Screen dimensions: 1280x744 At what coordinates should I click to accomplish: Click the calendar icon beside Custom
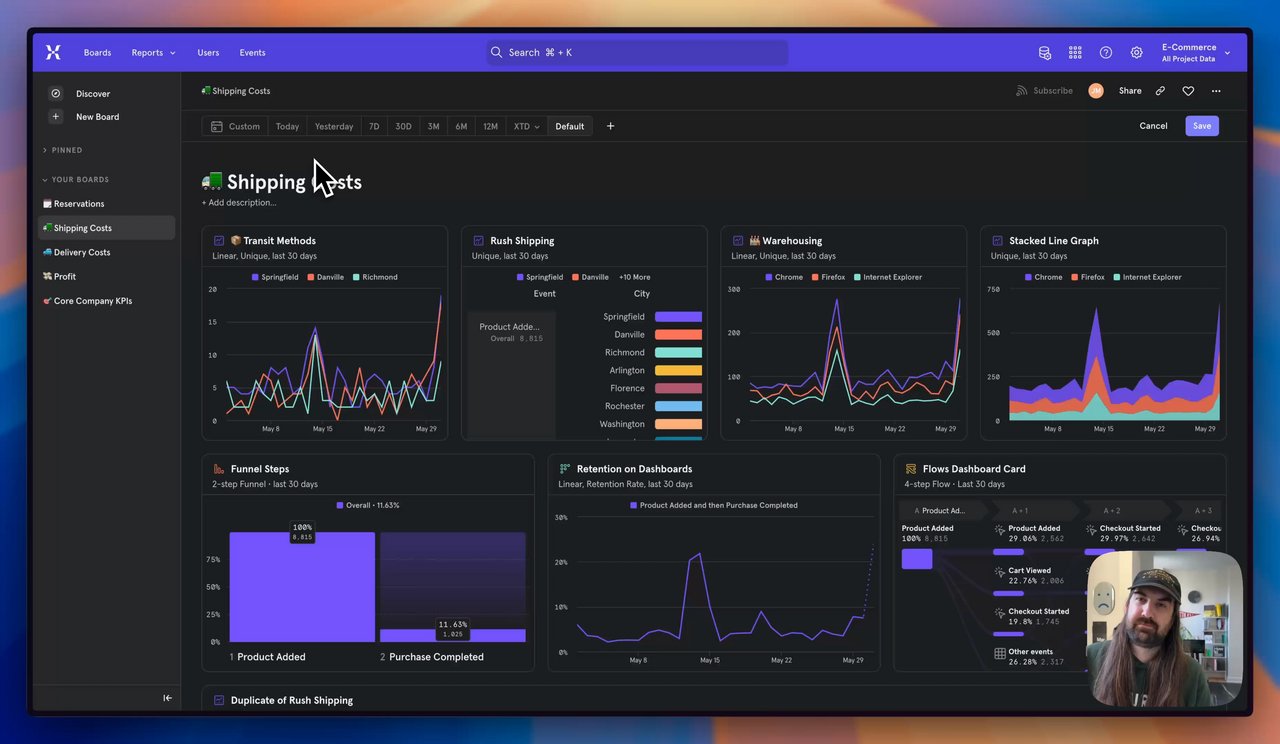(x=216, y=126)
